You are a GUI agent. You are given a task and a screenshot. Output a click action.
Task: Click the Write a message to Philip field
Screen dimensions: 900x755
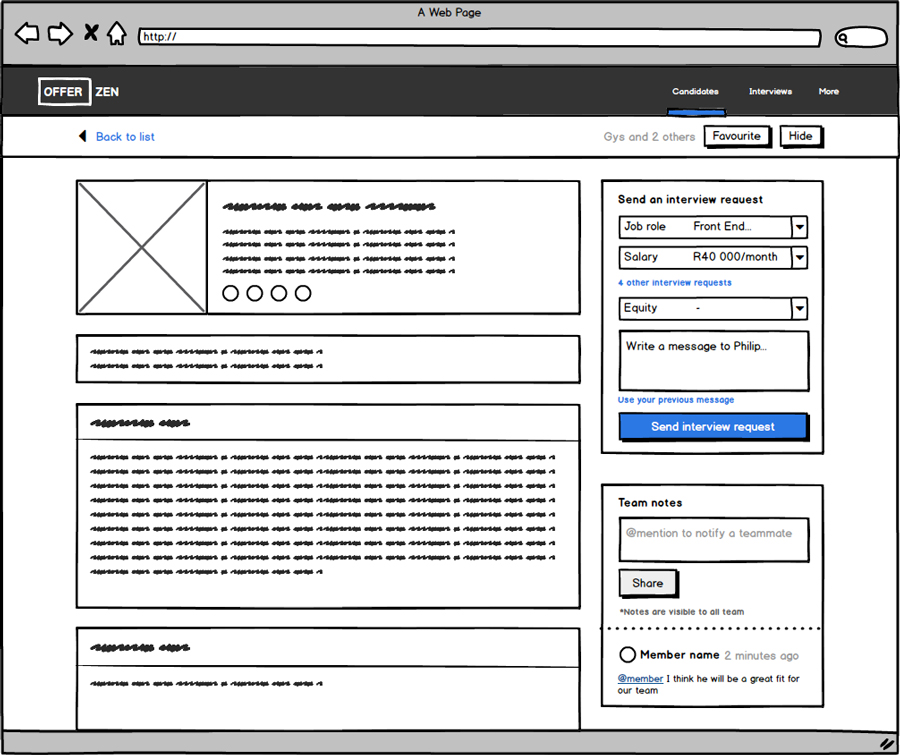(x=714, y=361)
